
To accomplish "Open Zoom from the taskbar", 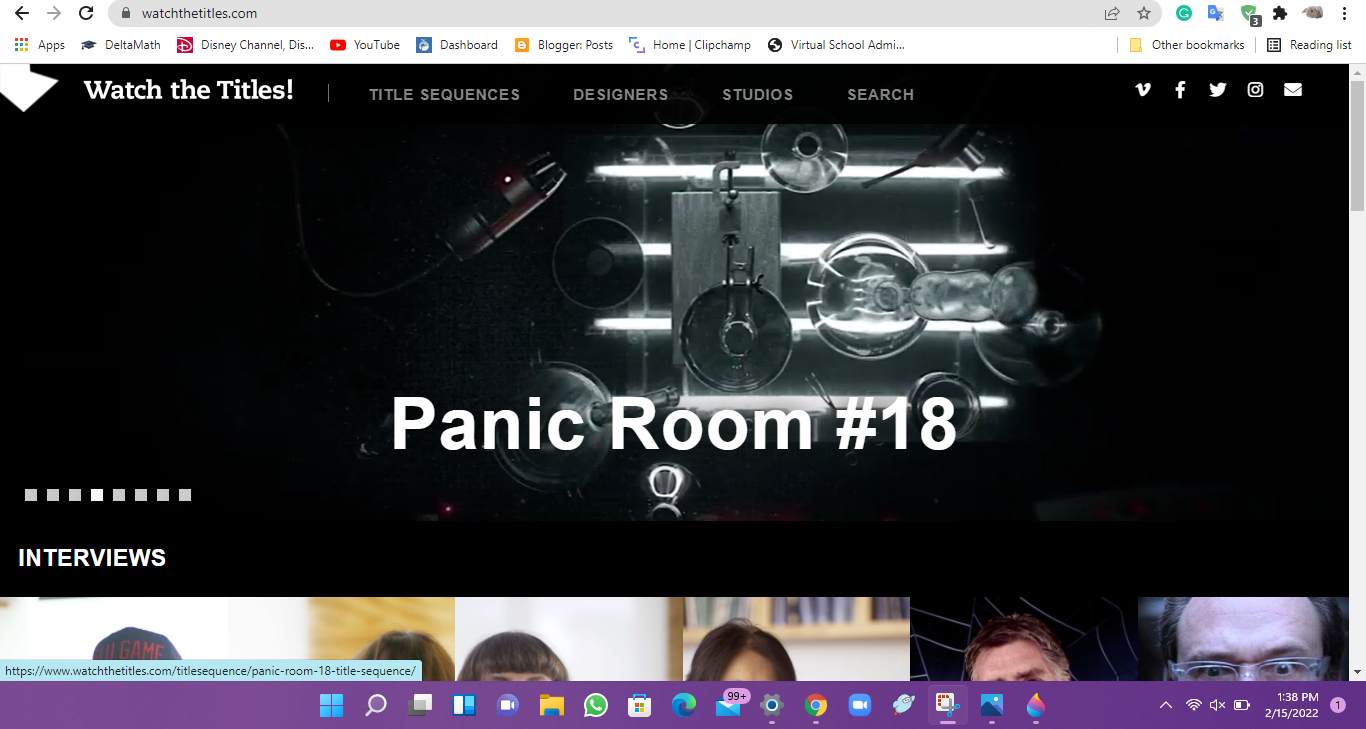I will click(859, 705).
